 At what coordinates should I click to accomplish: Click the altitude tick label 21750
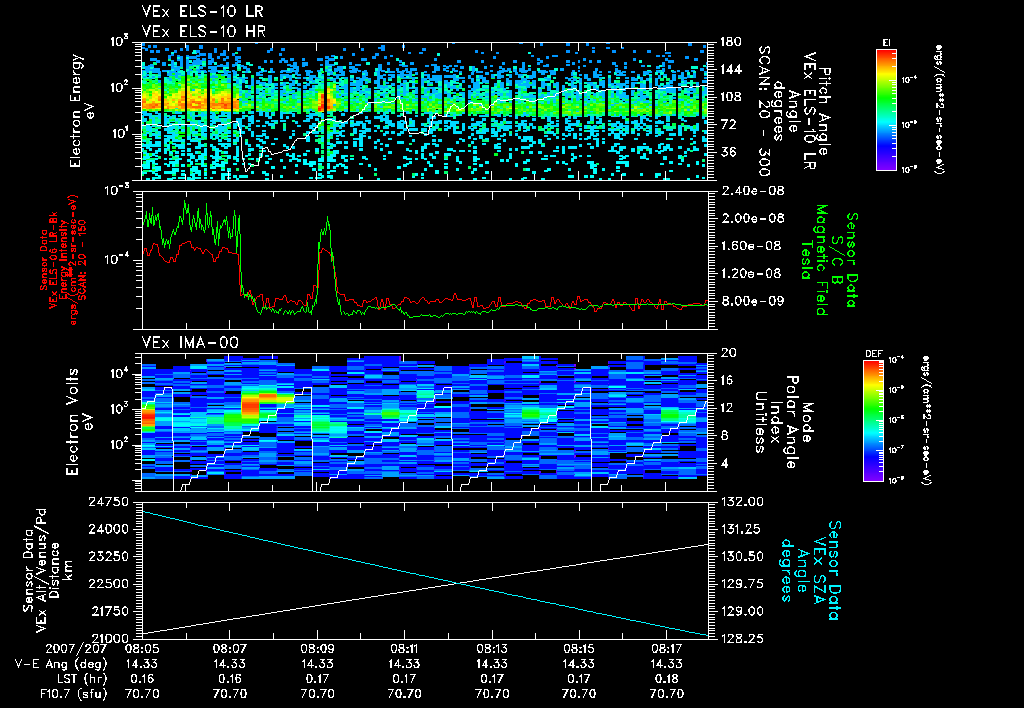pos(108,611)
